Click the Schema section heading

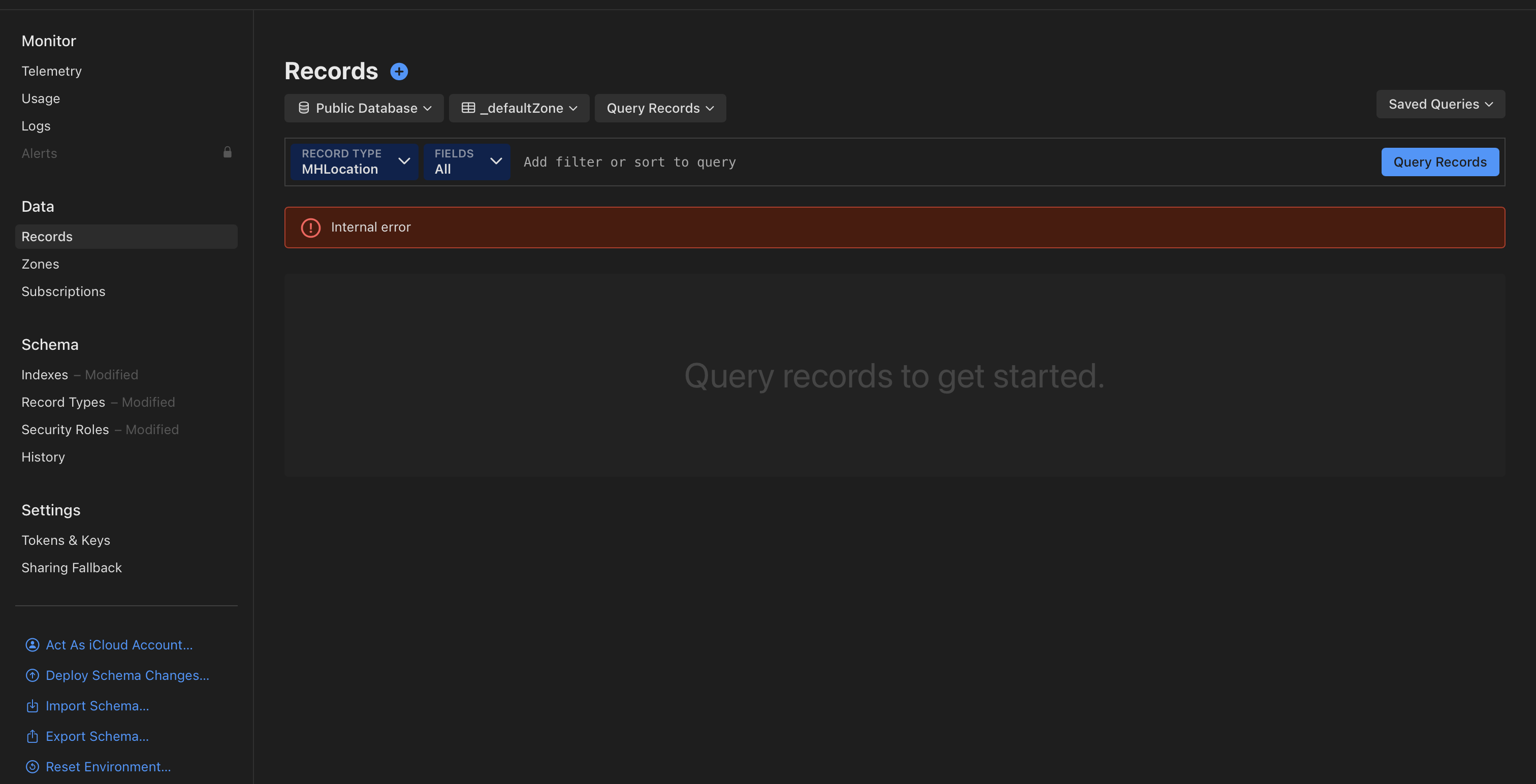click(50, 345)
